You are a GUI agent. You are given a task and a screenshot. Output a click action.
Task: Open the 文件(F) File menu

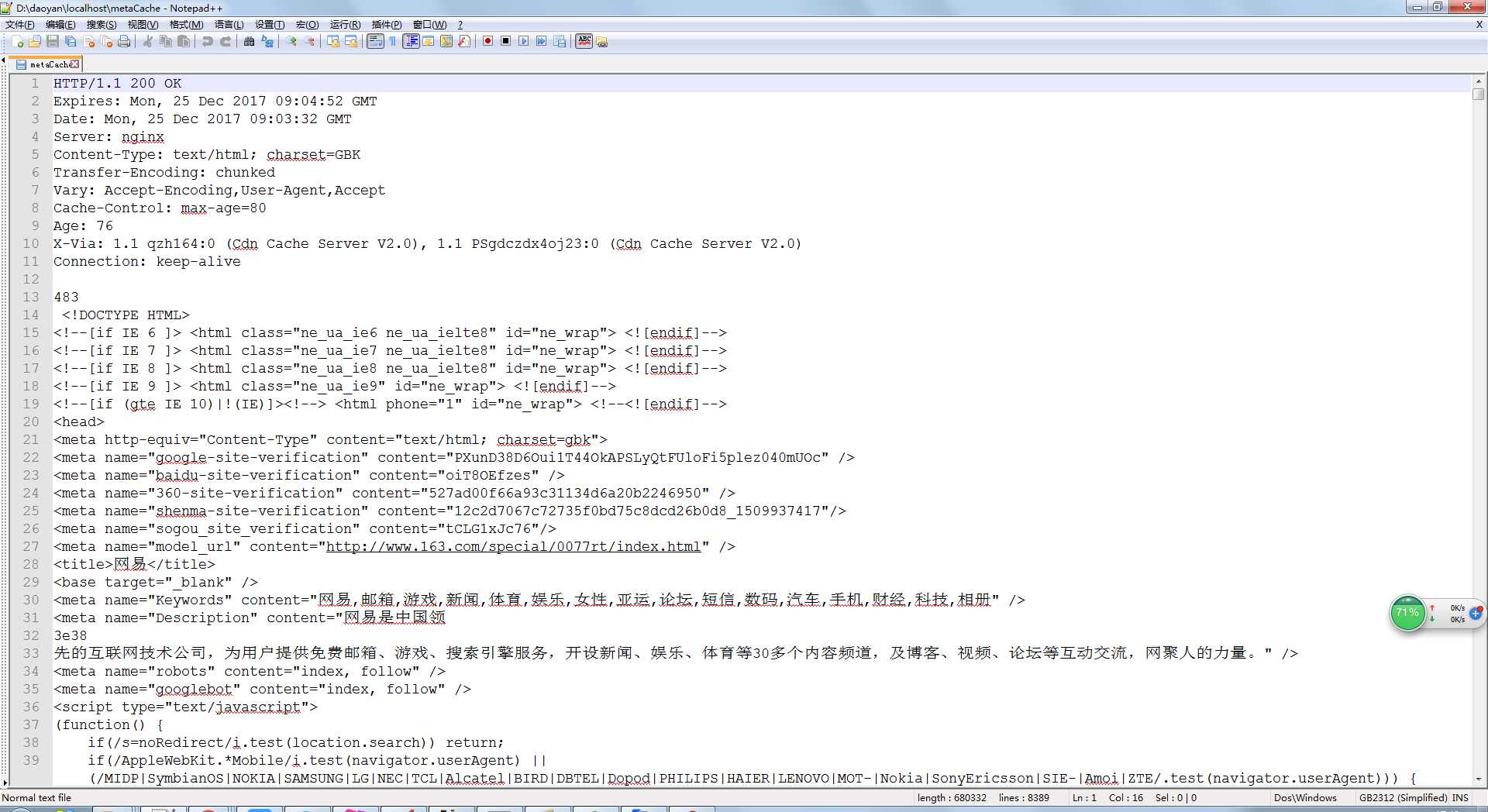pyautogui.click(x=19, y=25)
